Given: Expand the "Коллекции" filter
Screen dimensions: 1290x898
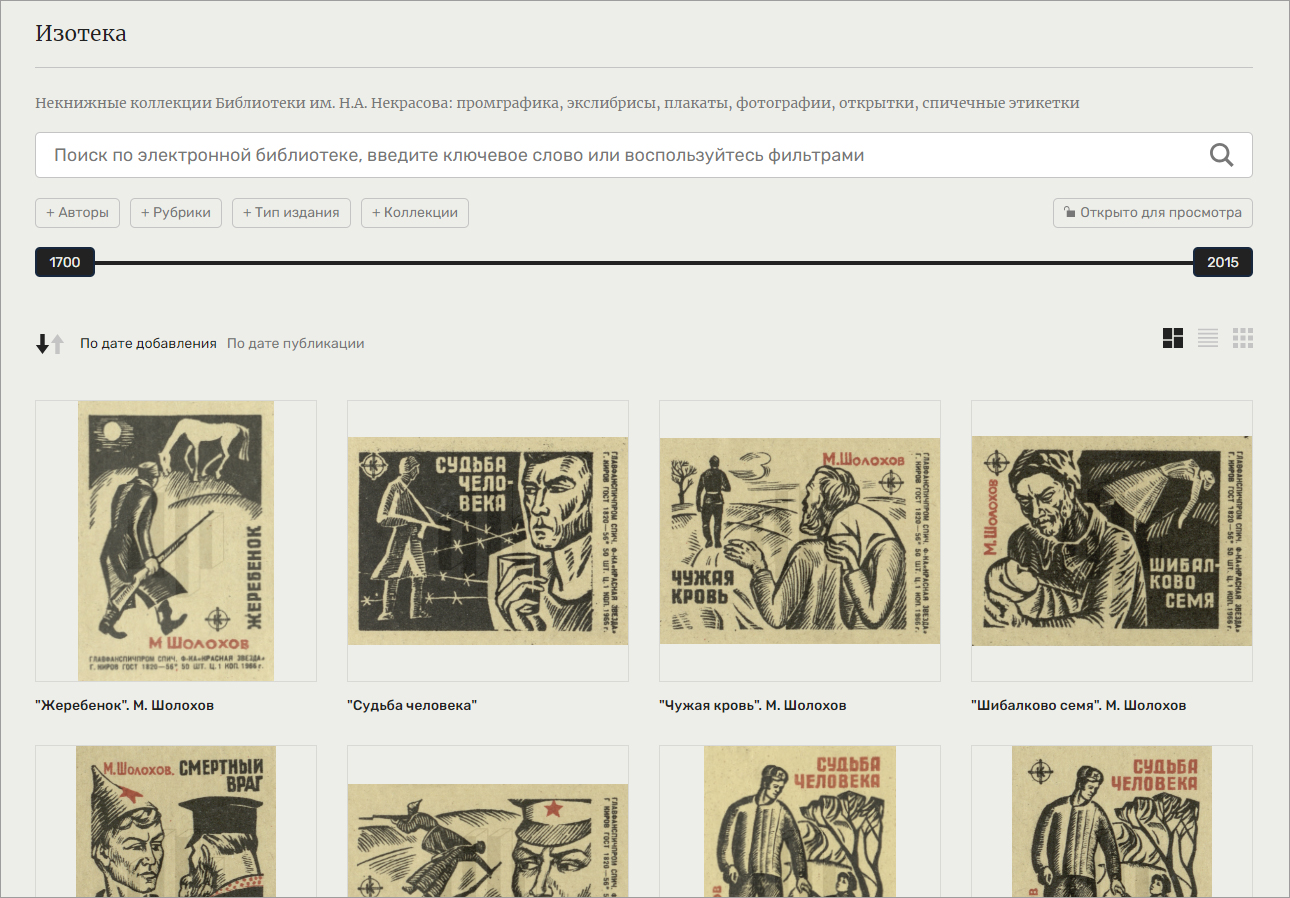Looking at the screenshot, I should click(415, 213).
